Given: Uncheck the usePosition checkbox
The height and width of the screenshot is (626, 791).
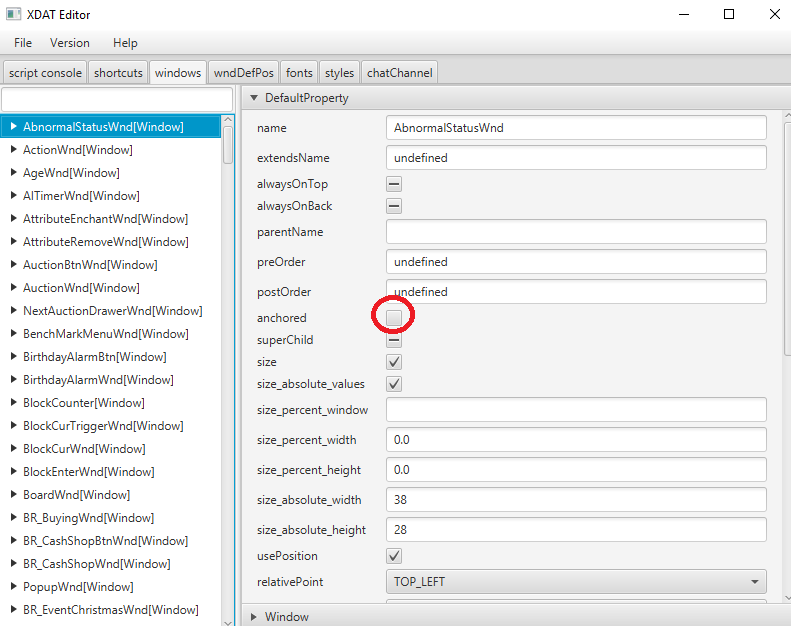Looking at the screenshot, I should pyautogui.click(x=394, y=556).
